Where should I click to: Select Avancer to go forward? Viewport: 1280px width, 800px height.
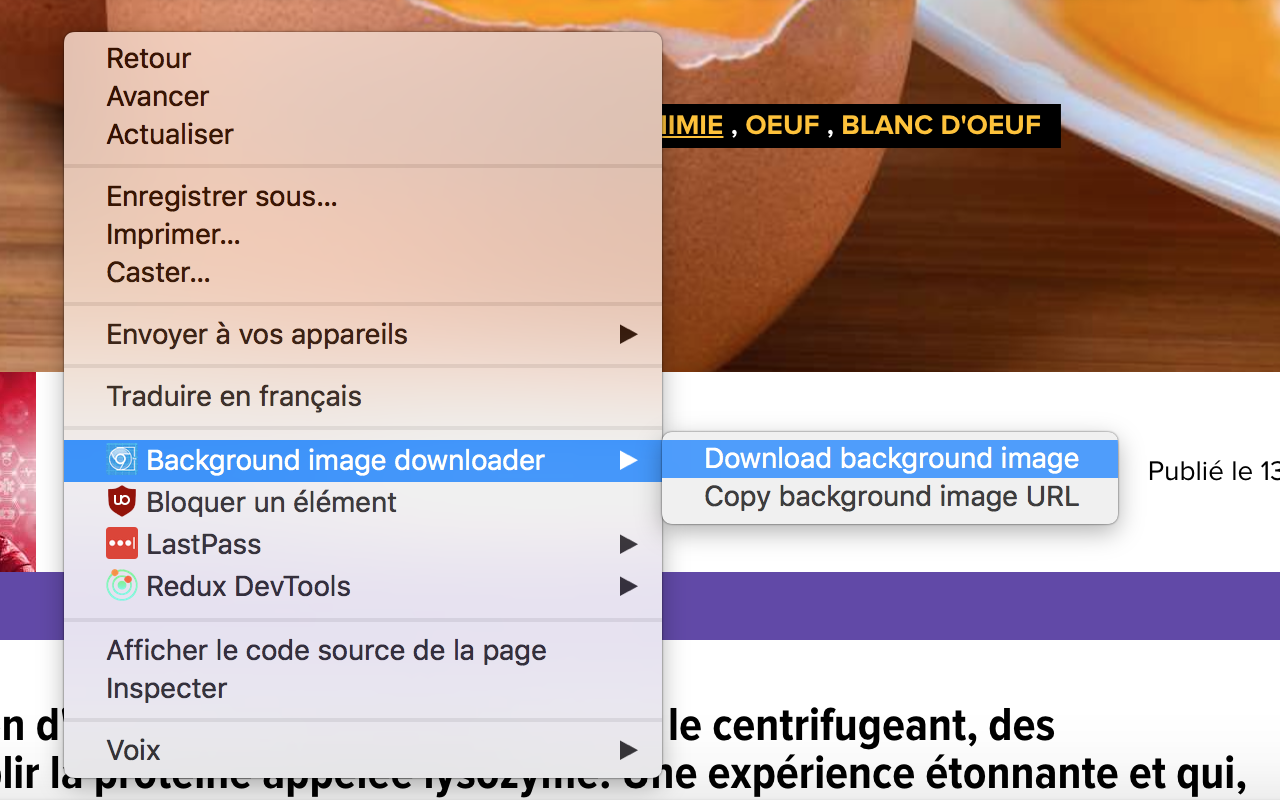coord(157,95)
